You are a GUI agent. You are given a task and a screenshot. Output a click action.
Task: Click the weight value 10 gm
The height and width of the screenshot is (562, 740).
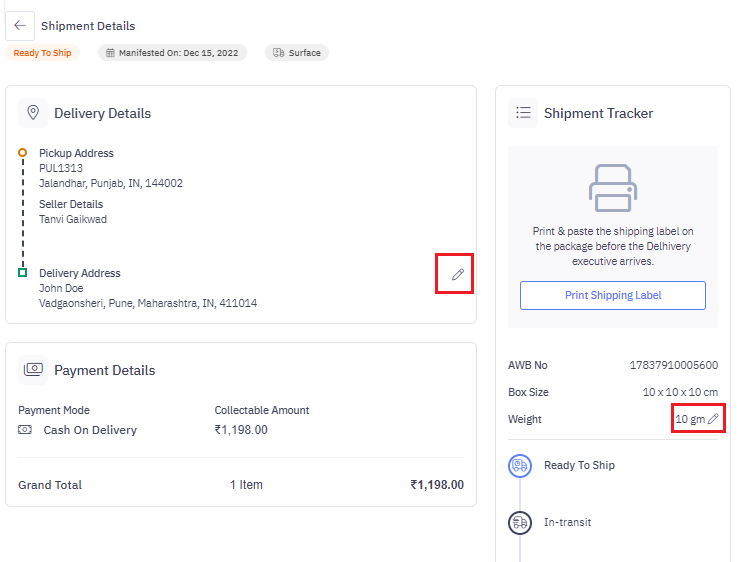pyautogui.click(x=690, y=419)
